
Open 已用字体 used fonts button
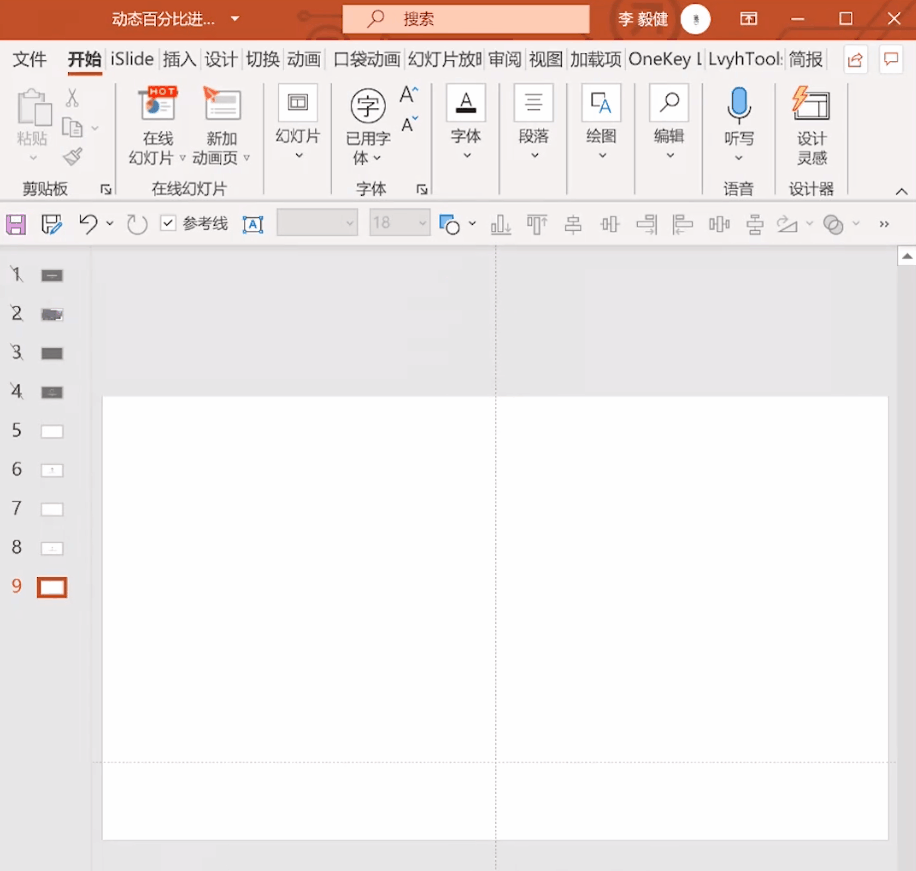point(368,126)
